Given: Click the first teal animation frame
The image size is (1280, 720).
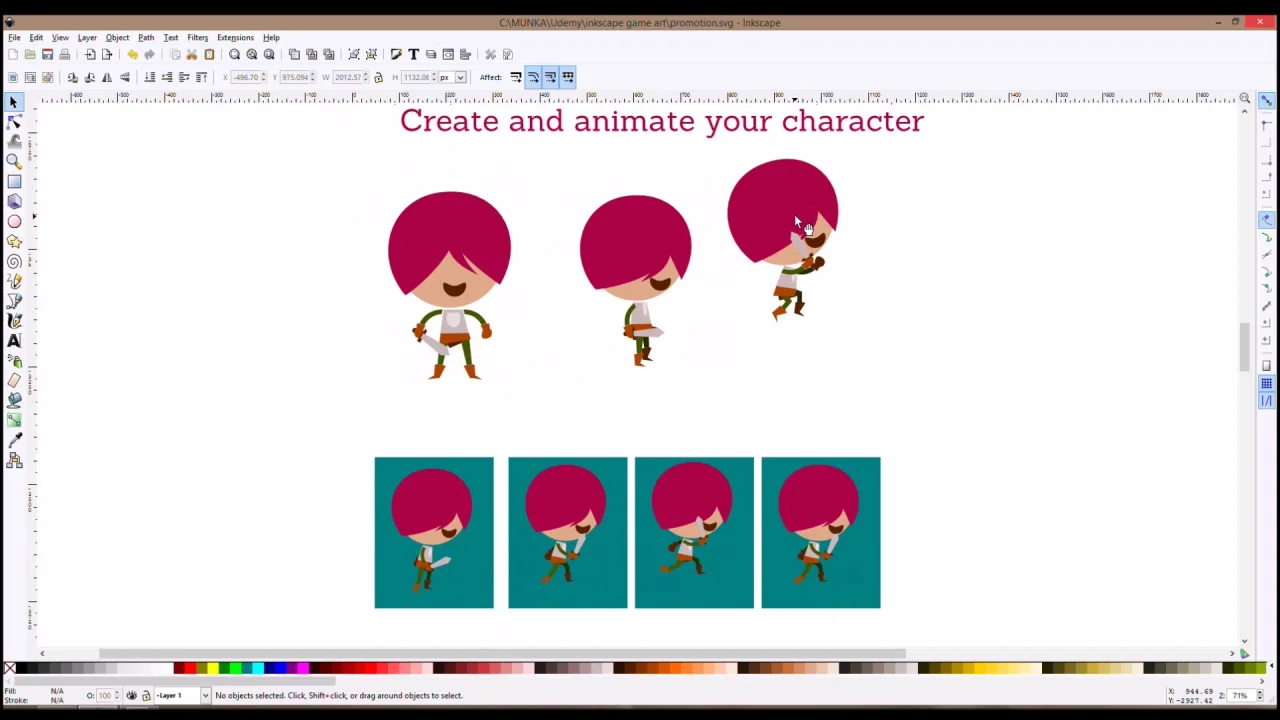Looking at the screenshot, I should pyautogui.click(x=434, y=533).
